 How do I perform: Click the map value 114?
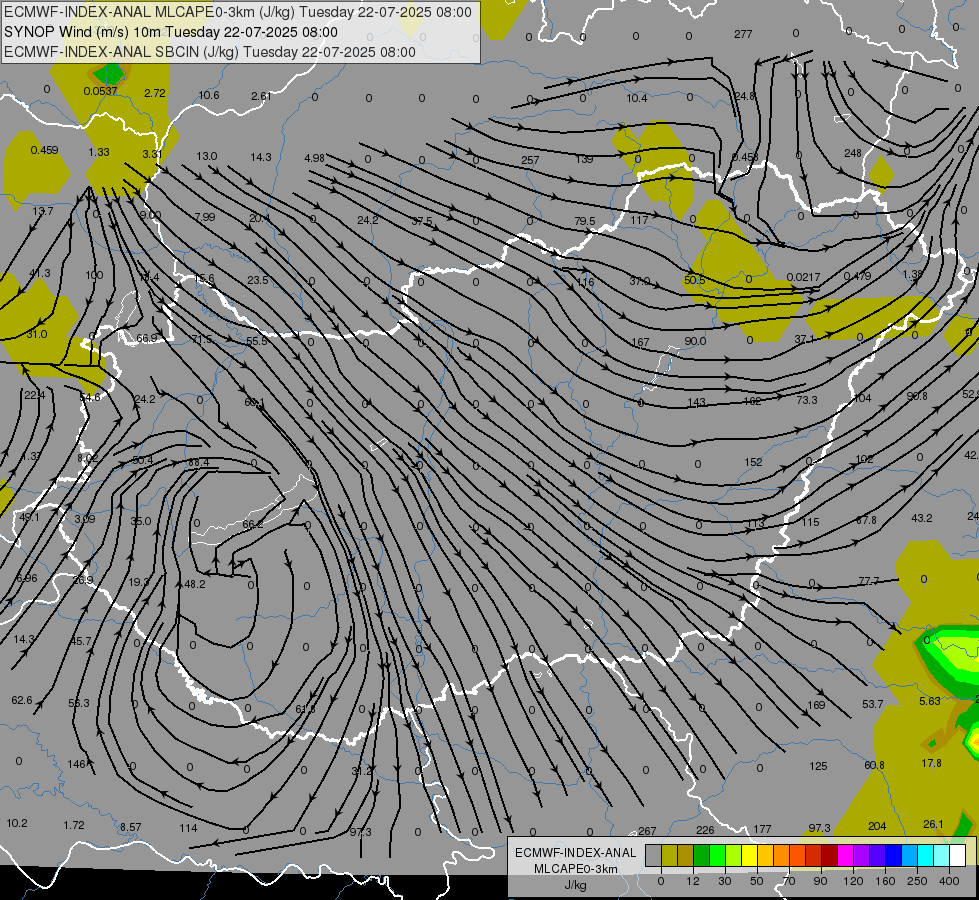[x=188, y=828]
